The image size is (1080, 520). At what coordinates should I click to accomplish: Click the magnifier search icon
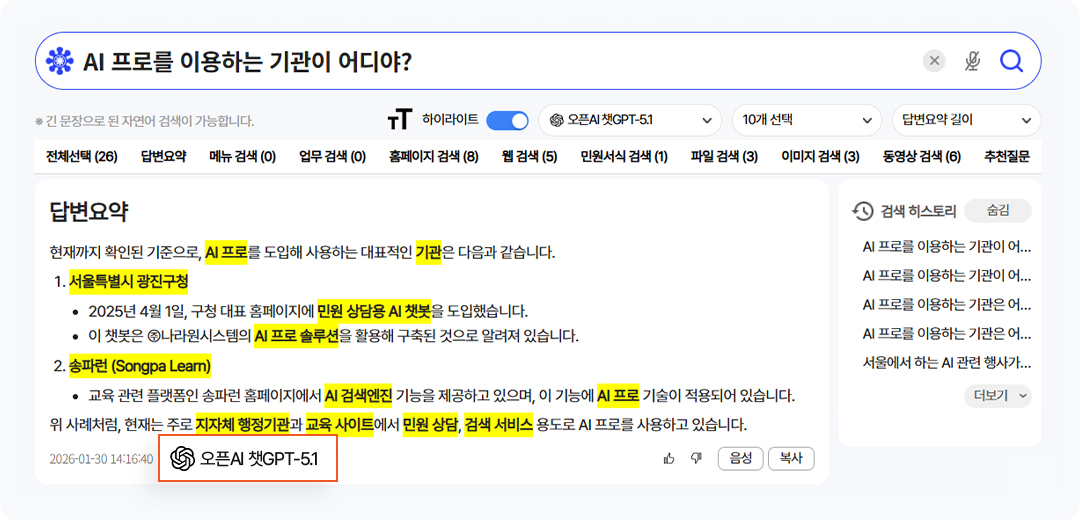click(1011, 62)
